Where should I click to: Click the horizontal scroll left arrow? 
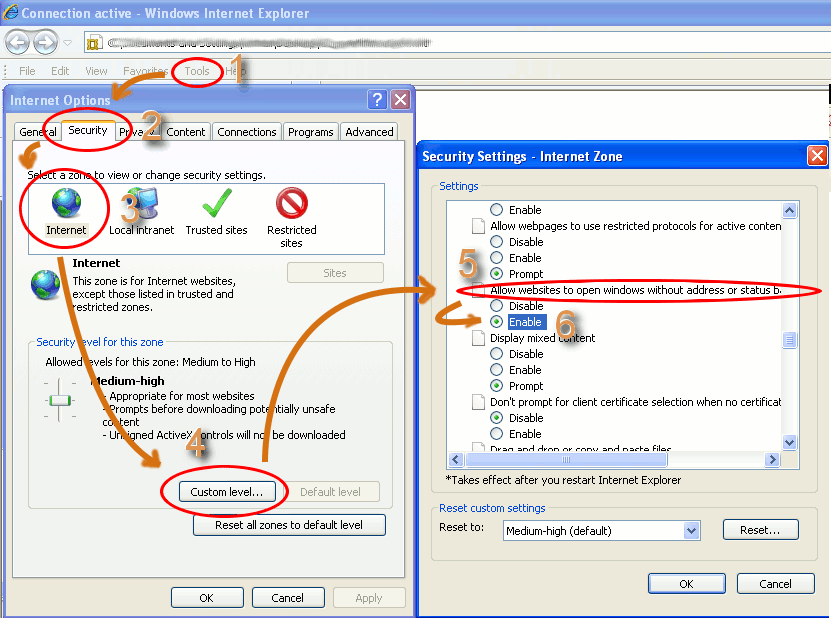tap(456, 460)
